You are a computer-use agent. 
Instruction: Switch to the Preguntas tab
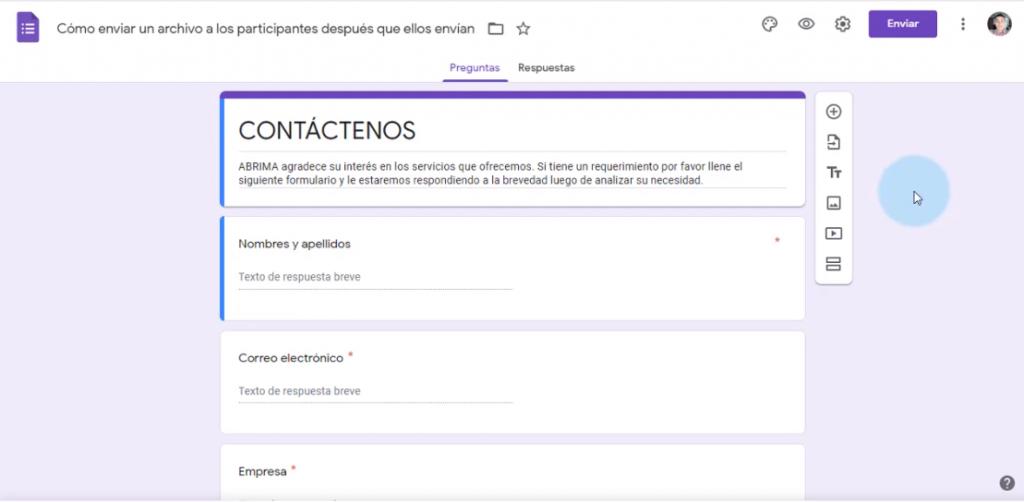pos(475,68)
